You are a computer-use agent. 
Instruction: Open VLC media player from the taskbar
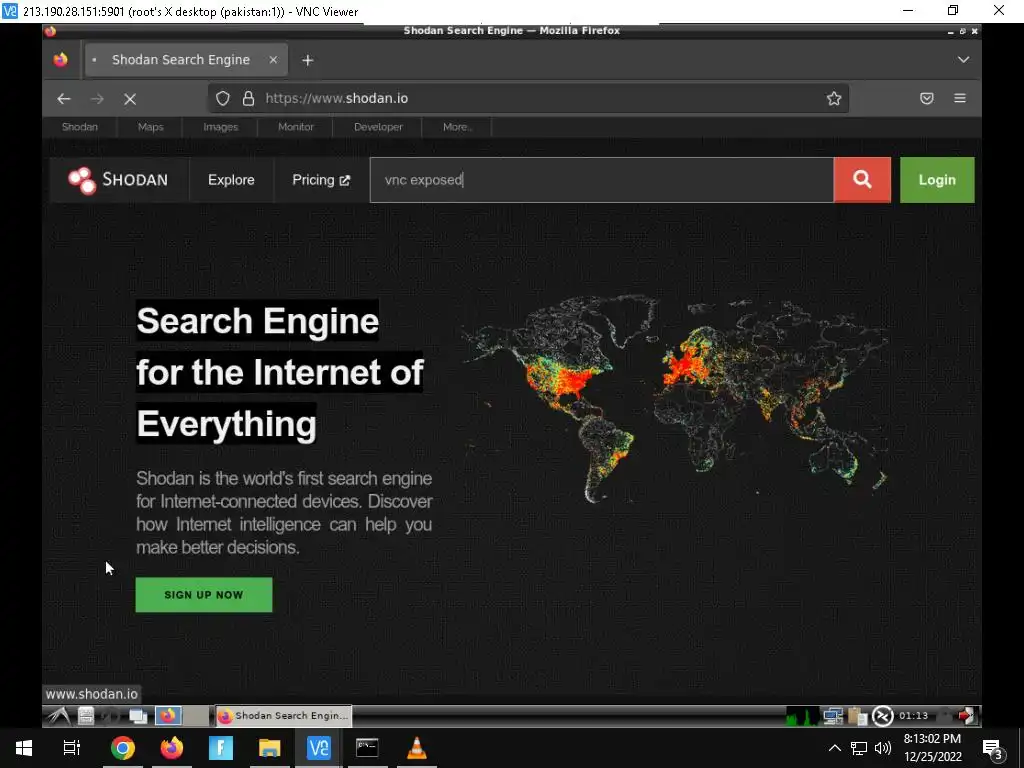417,748
